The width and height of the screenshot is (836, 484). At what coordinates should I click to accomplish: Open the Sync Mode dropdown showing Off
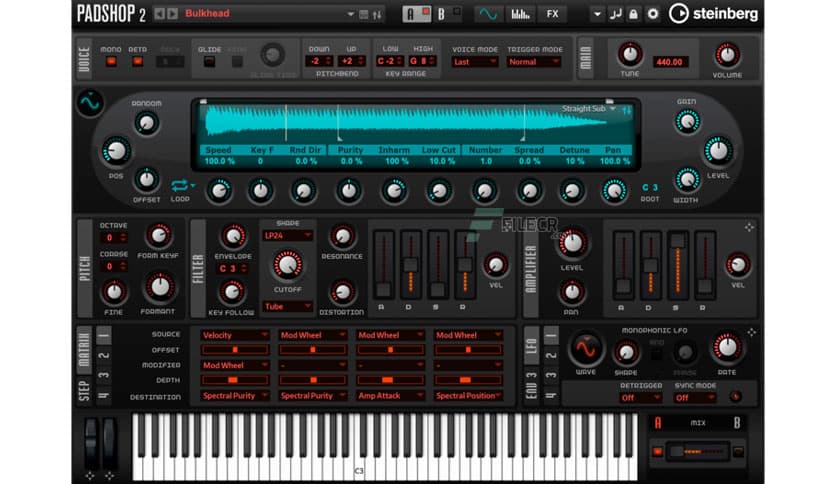tap(695, 398)
